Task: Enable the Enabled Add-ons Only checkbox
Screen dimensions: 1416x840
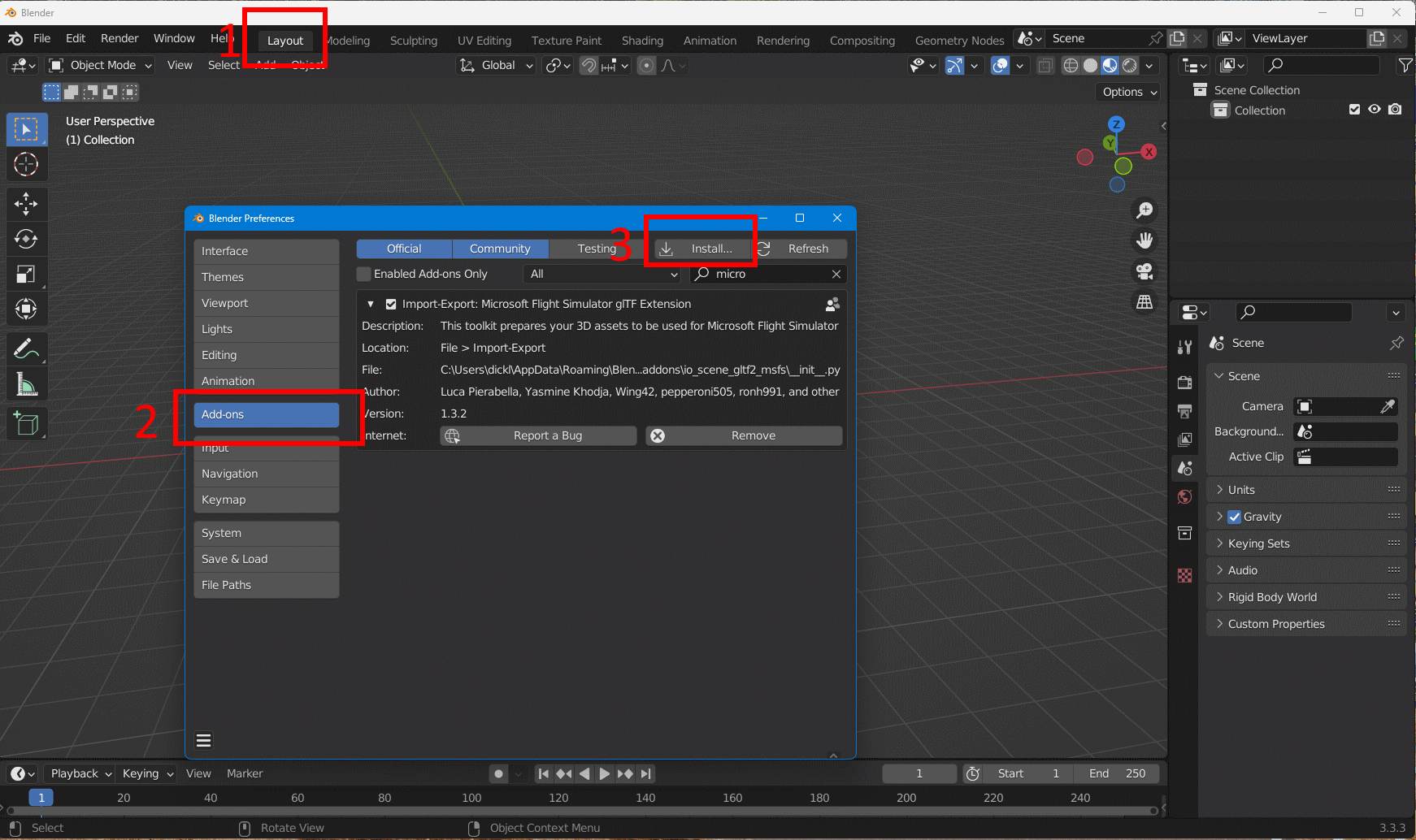Action: (x=364, y=274)
